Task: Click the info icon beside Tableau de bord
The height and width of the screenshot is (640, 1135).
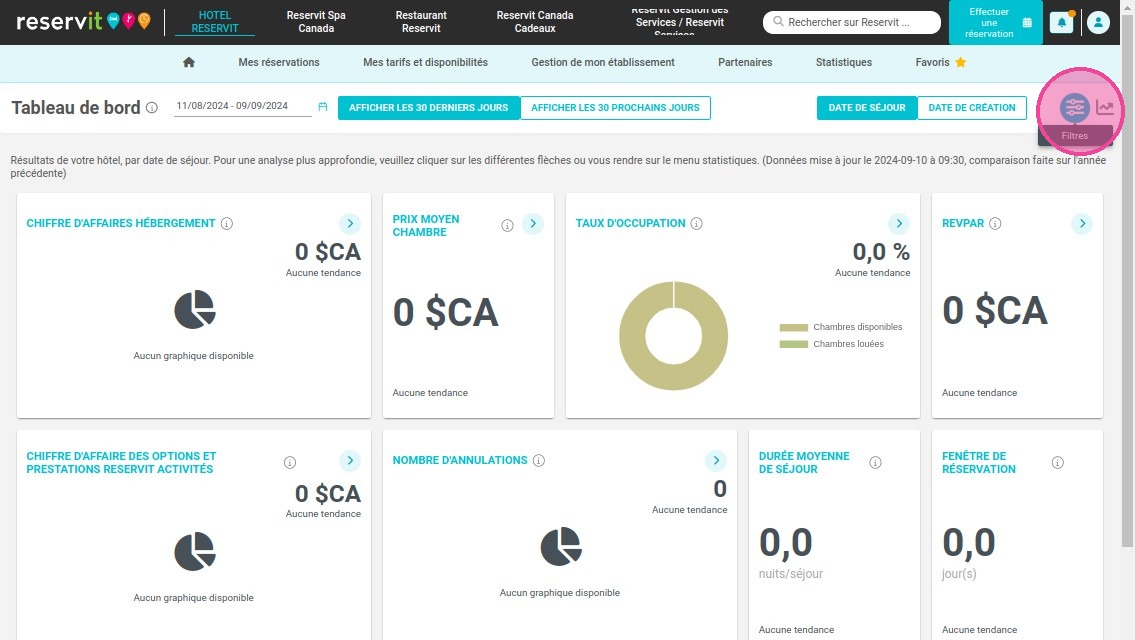Action: [x=152, y=108]
